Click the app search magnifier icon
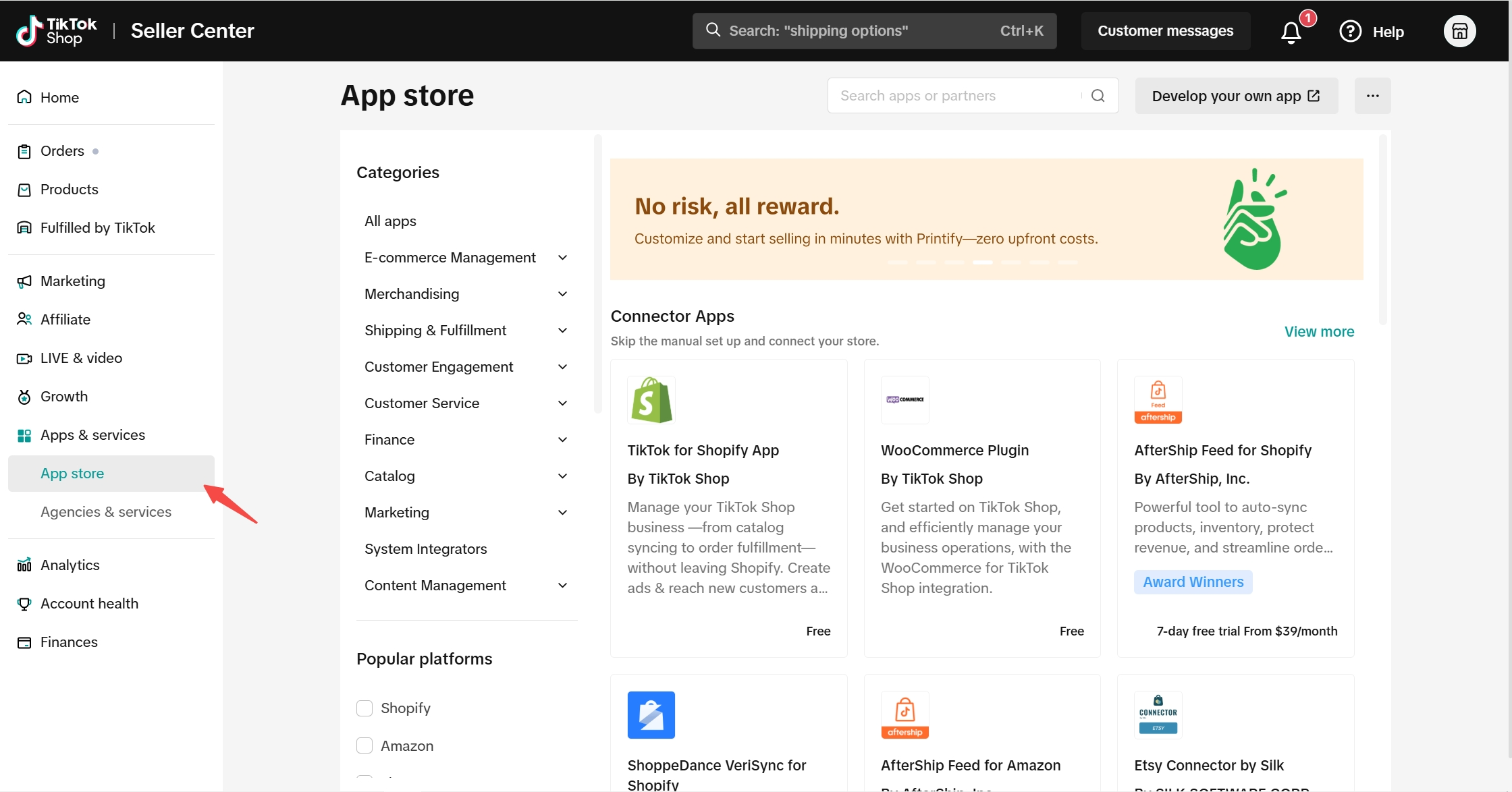1512x792 pixels. (1098, 96)
